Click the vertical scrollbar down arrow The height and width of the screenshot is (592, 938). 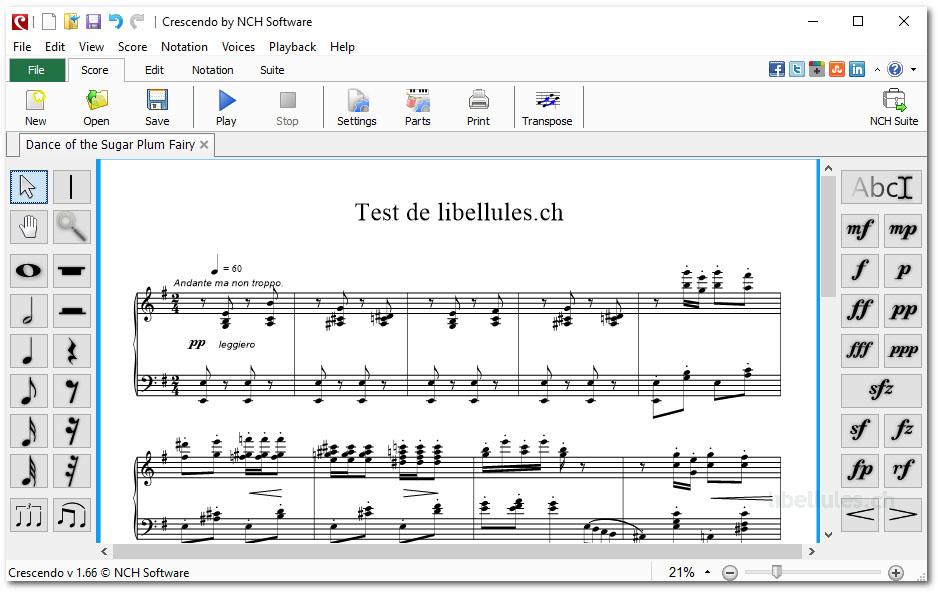coord(829,534)
